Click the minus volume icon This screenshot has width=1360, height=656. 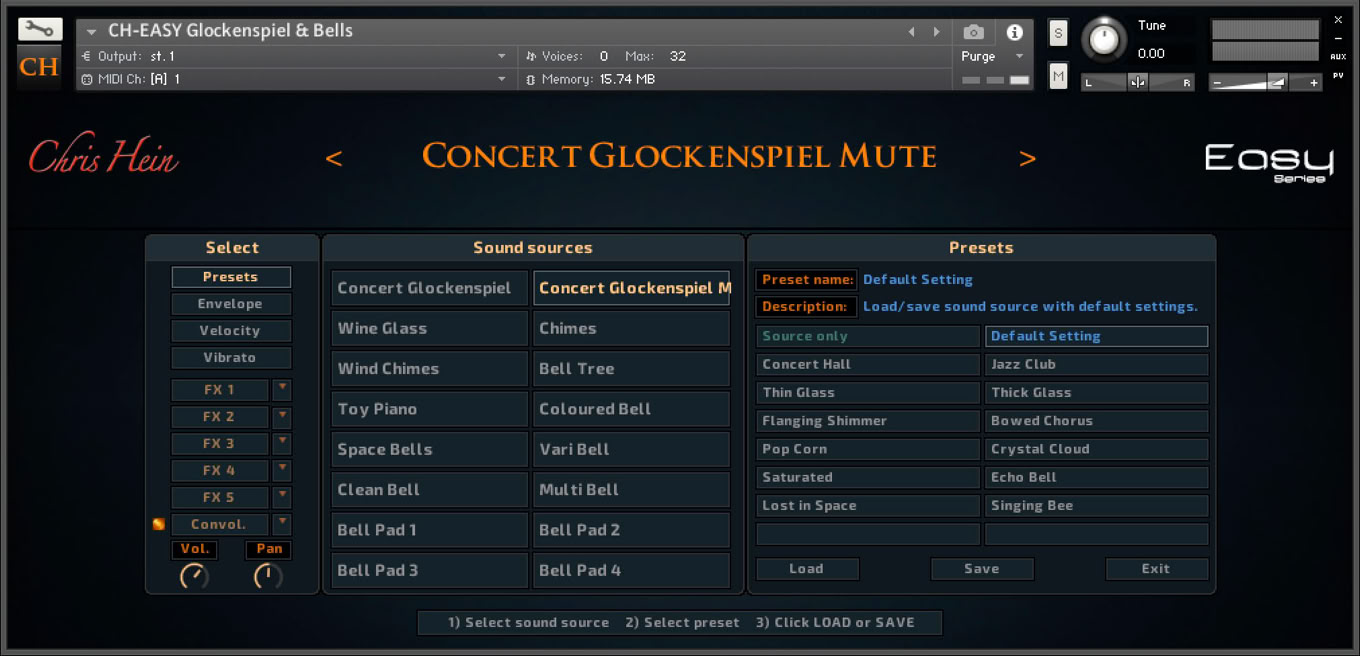tap(1217, 83)
